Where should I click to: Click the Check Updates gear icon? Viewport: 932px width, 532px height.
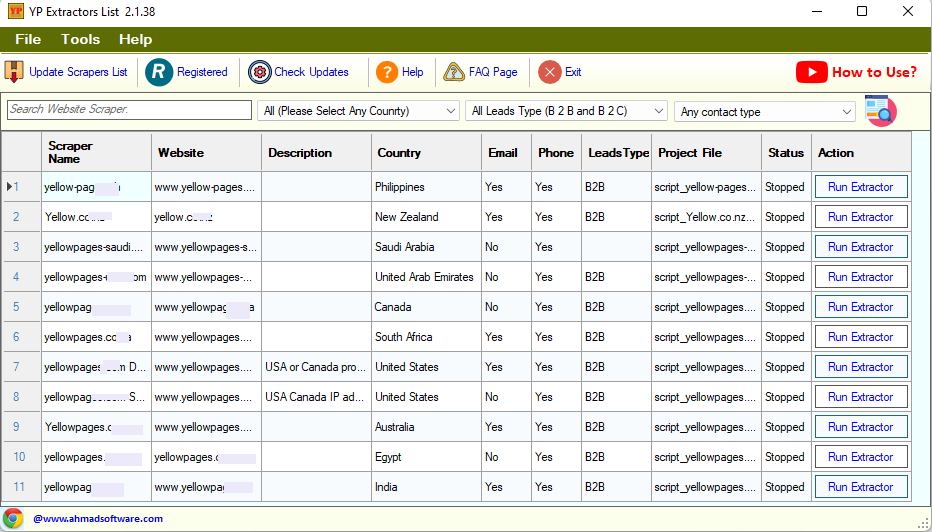coord(260,72)
